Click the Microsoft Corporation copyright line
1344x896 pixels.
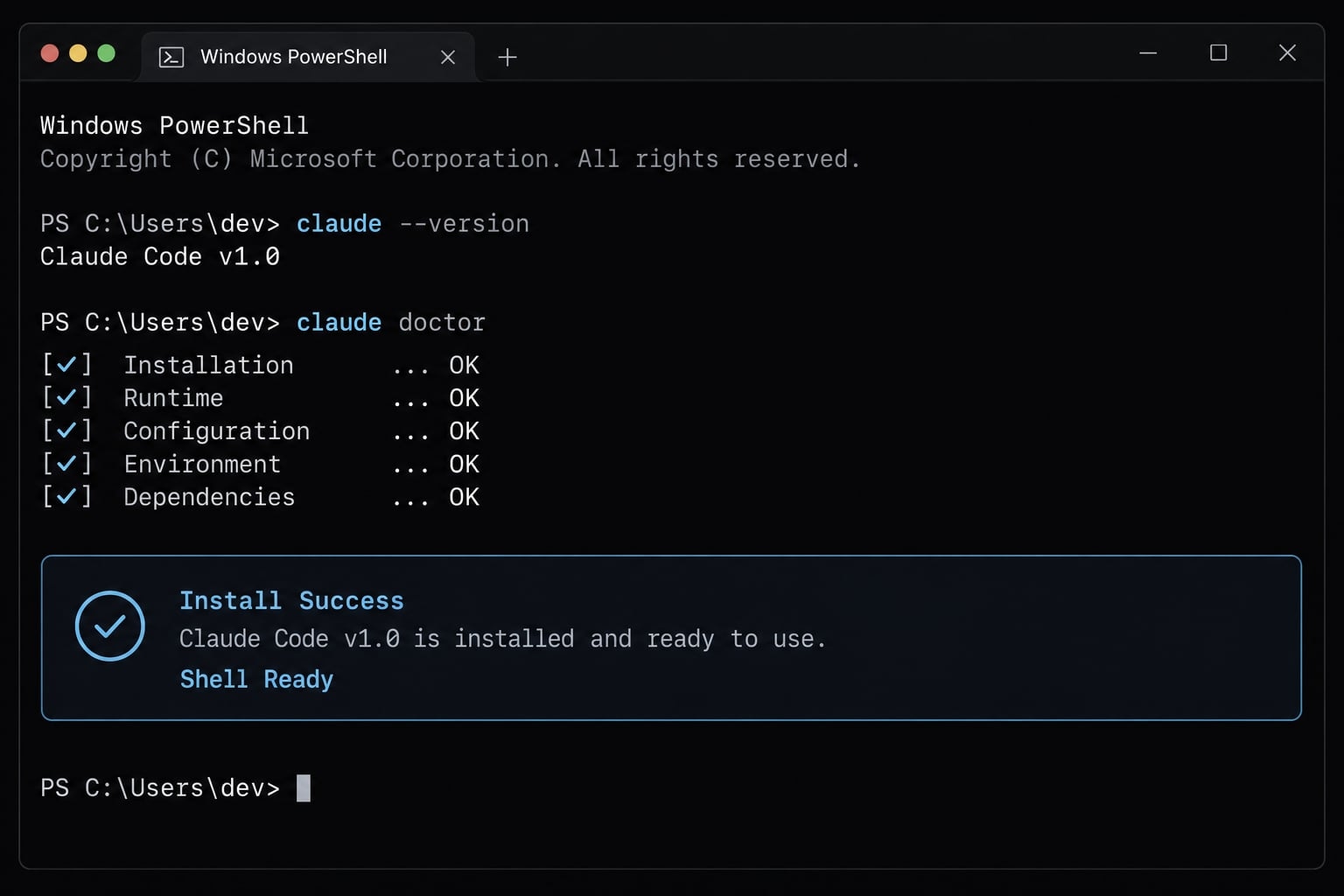[451, 159]
